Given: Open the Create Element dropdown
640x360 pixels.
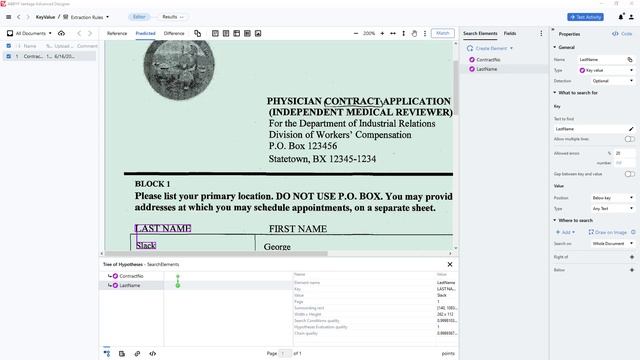Looking at the screenshot, I should click(x=490, y=48).
